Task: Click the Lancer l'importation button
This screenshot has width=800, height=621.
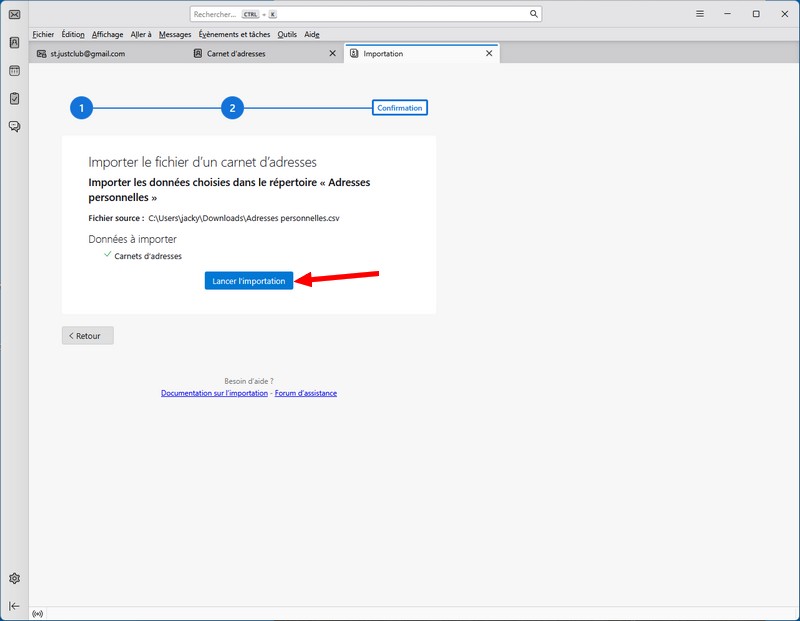Action: tap(249, 281)
